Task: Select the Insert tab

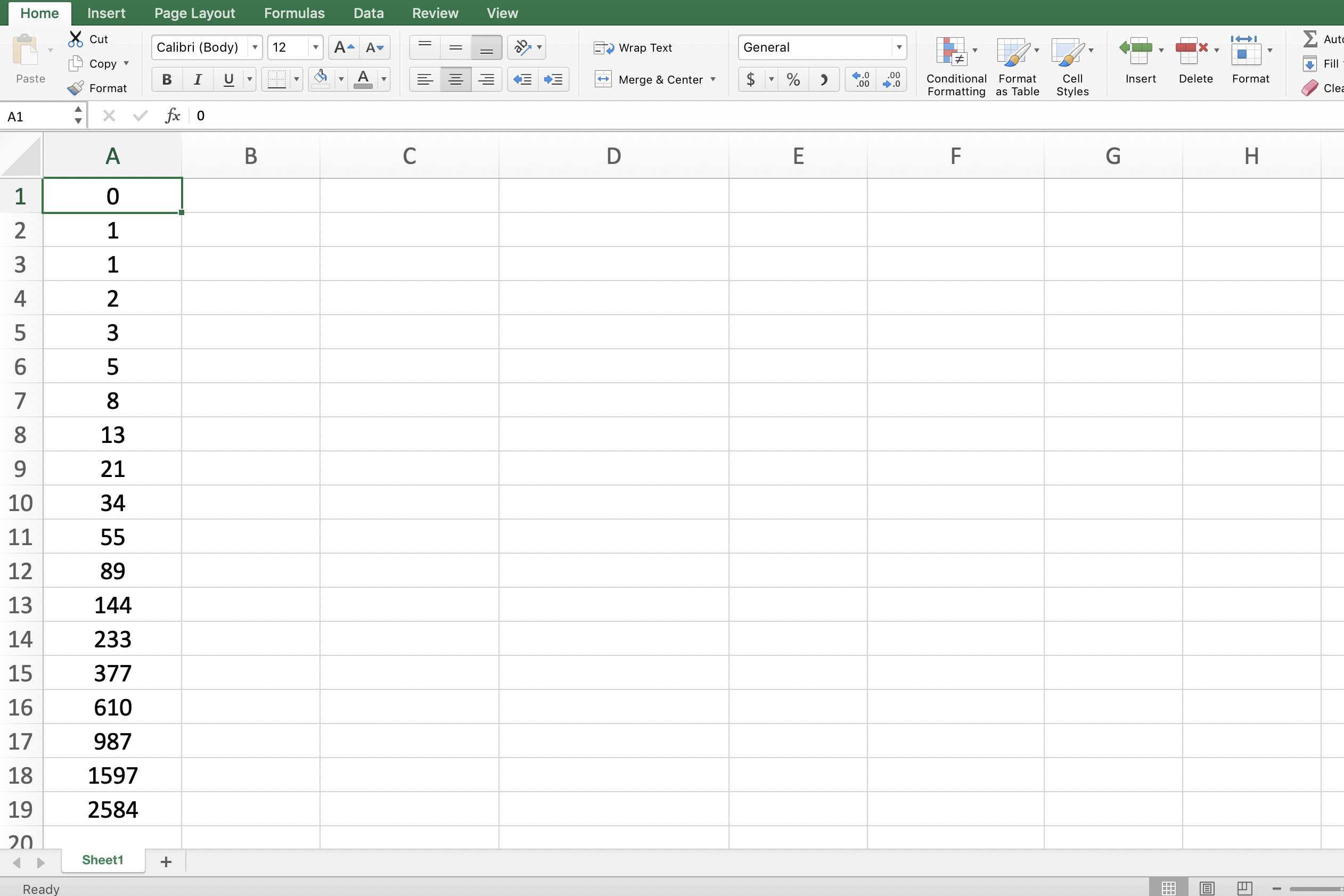Action: 106,12
